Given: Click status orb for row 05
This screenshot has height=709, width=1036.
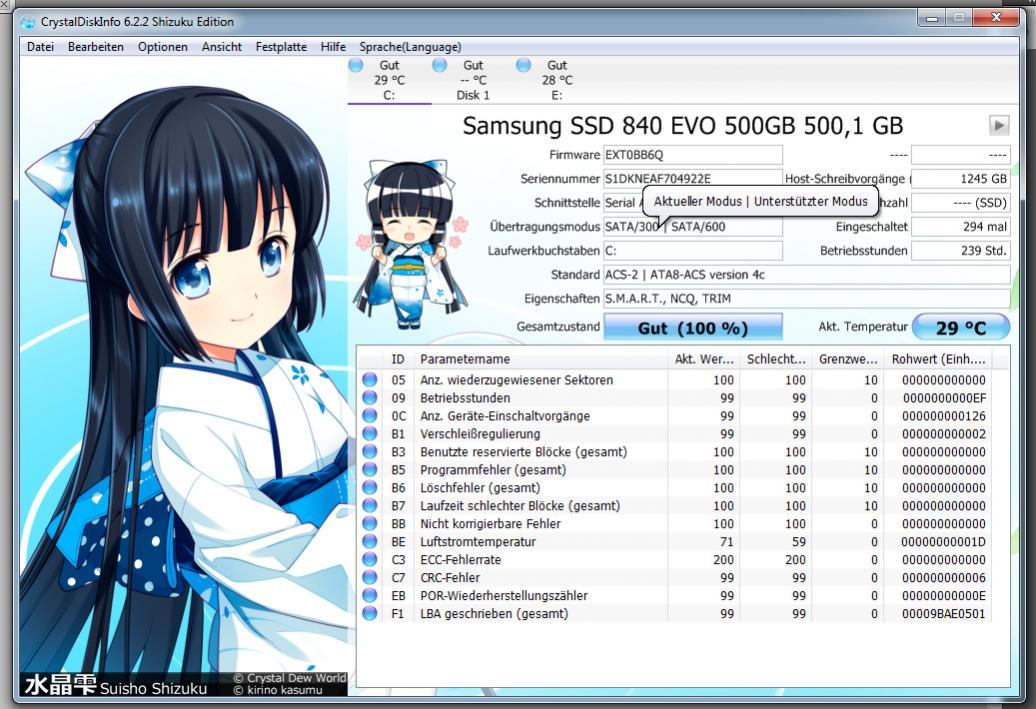Looking at the screenshot, I should (369, 380).
